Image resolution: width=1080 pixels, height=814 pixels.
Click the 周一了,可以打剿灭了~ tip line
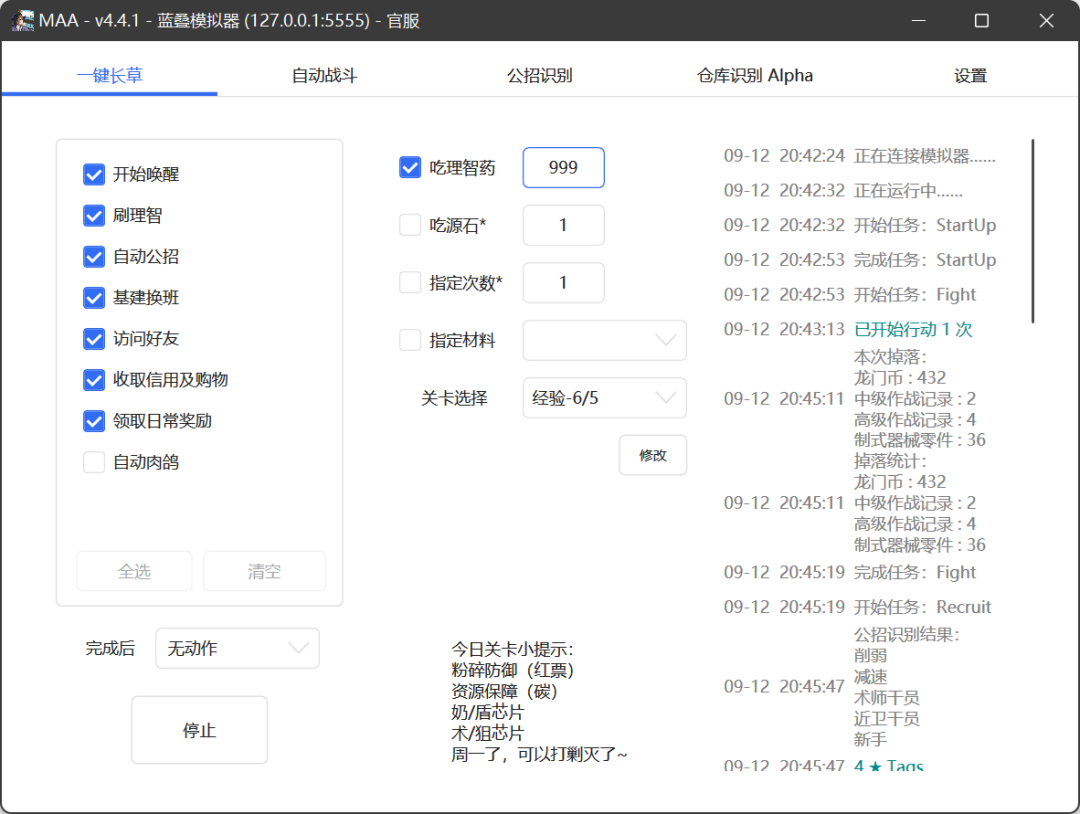(539, 755)
